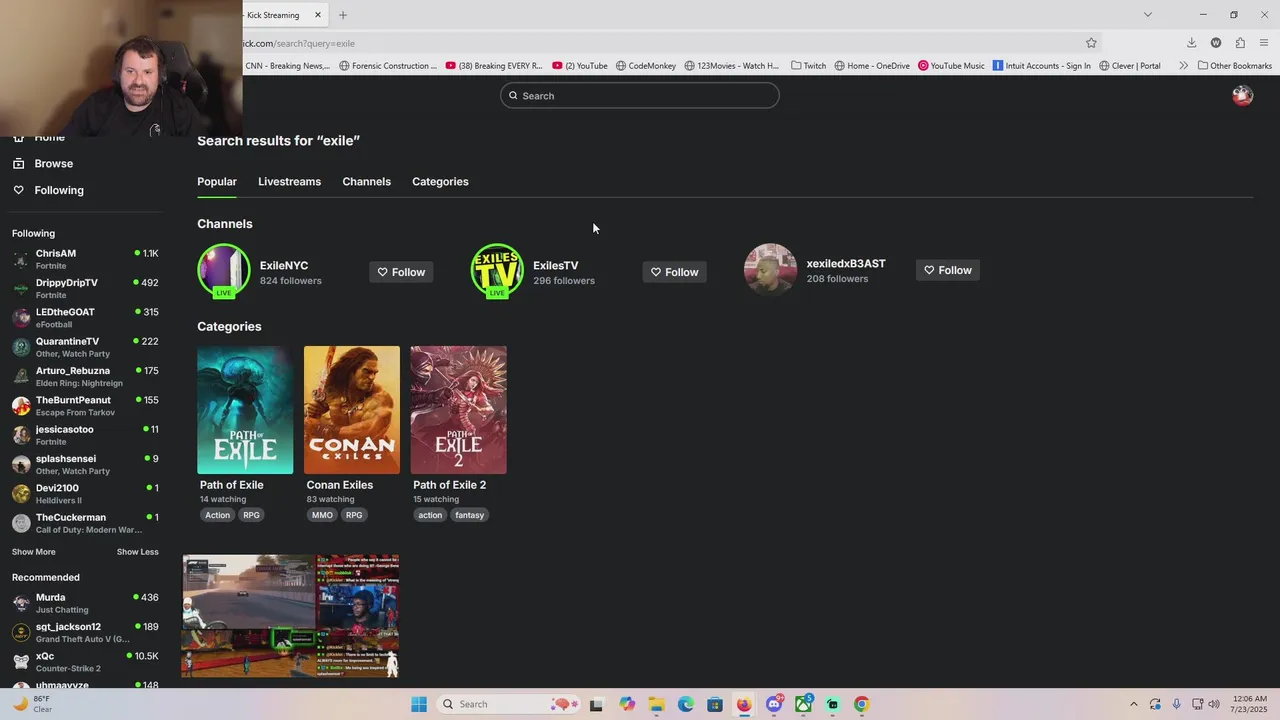This screenshot has width=1280, height=720.
Task: Open sgt_jackson12 in Recommended list
Action: click(85, 633)
